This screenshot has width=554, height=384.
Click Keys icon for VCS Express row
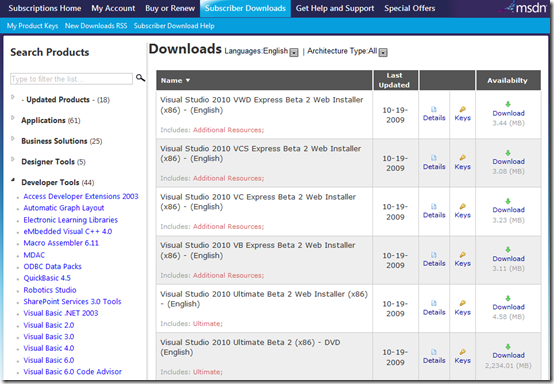point(462,158)
